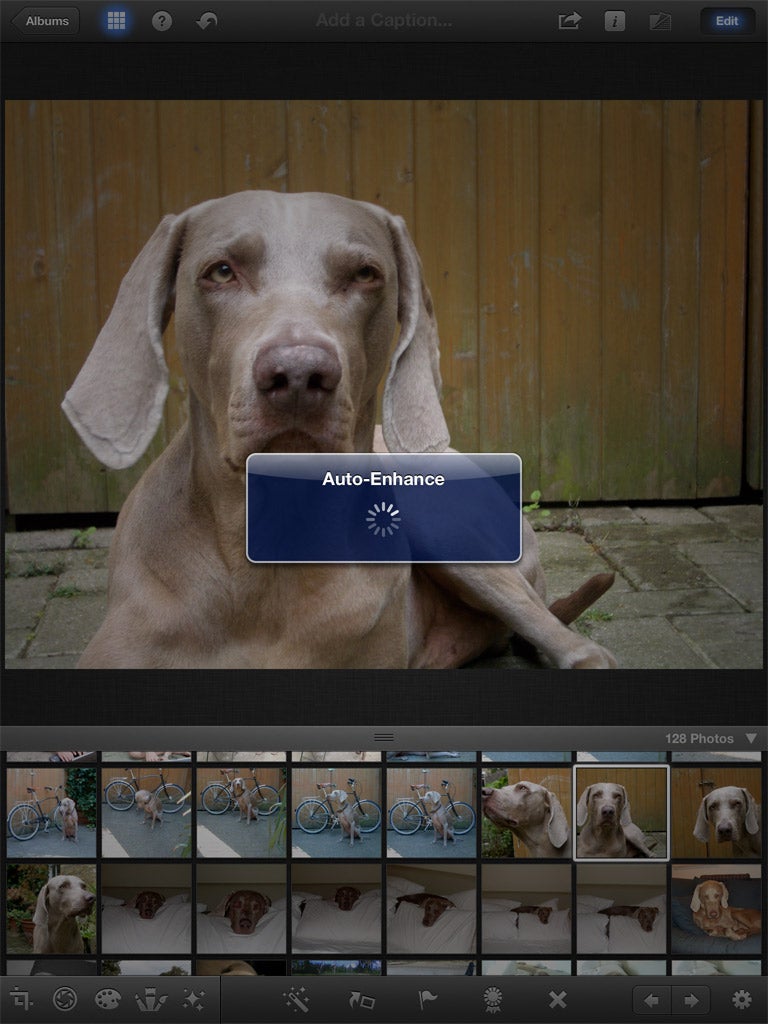The image size is (768, 1024).
Task: Select the Brushes tool
Action: click(151, 998)
